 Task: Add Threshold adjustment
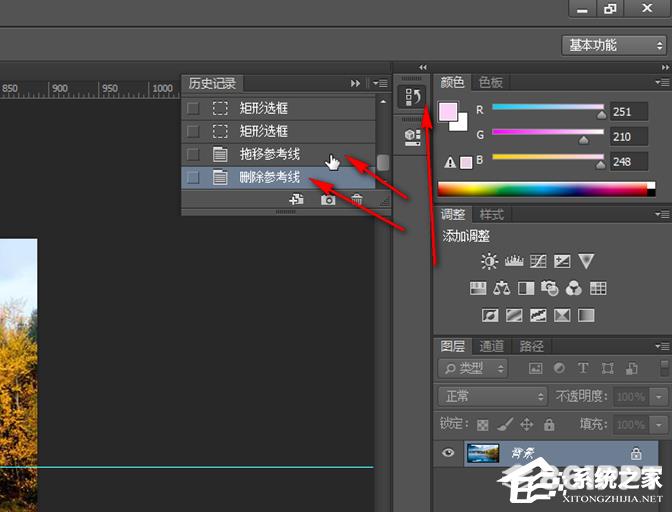[538, 315]
